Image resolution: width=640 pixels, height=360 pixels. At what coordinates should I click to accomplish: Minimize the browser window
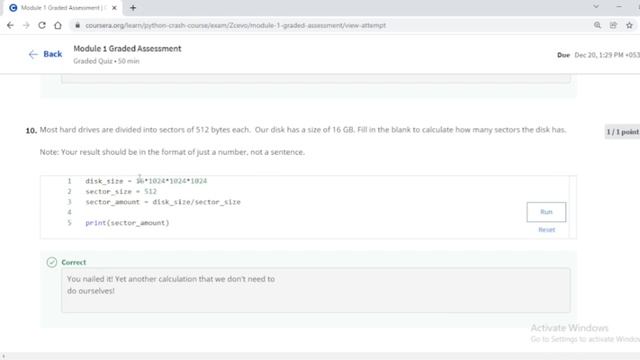[x=619, y=7]
